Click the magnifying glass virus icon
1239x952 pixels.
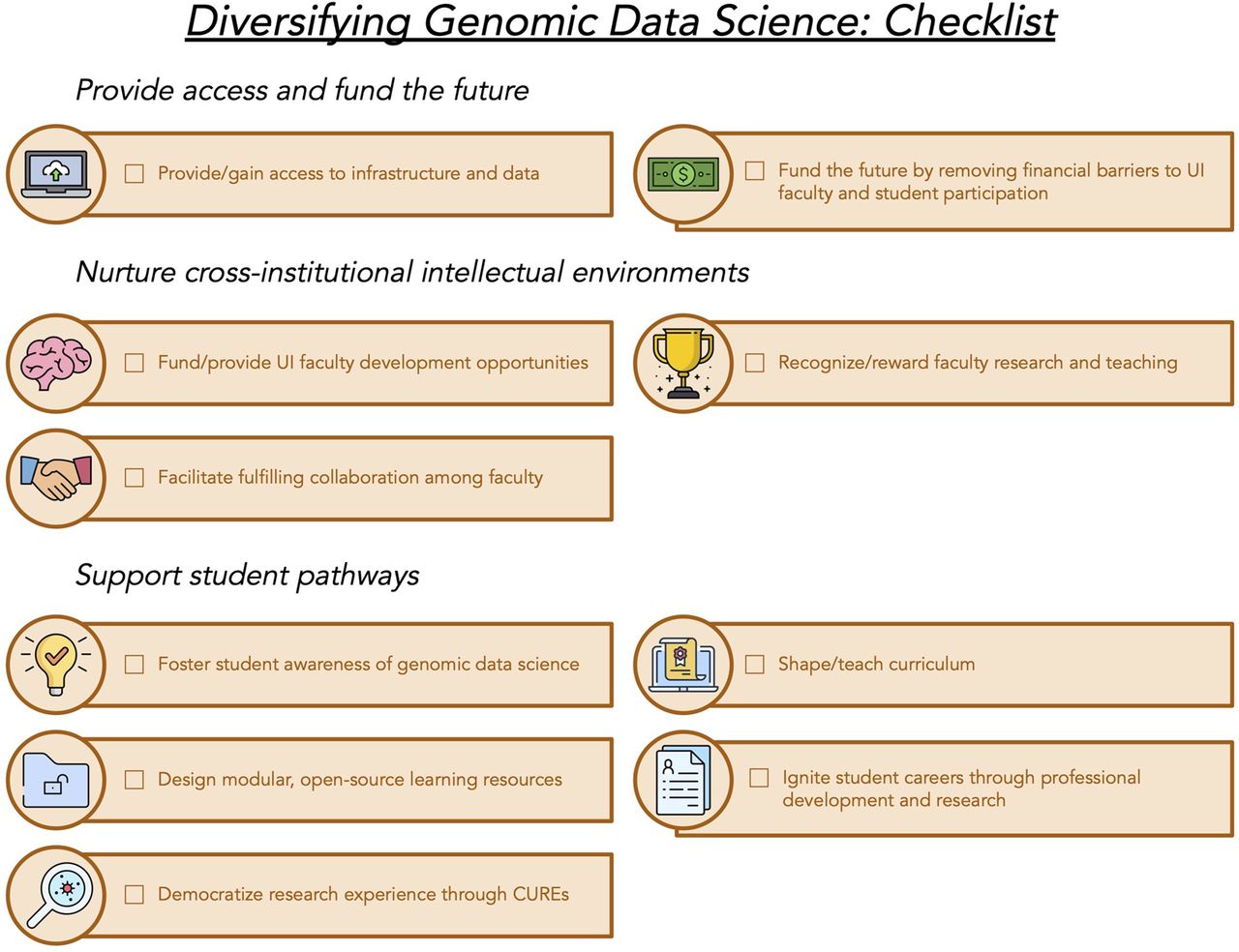pos(59,895)
